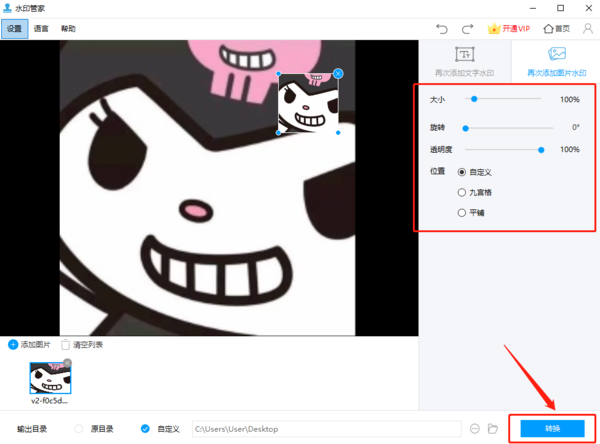Click the undo arrow icon
Image resolution: width=600 pixels, height=444 pixels.
(x=442, y=29)
